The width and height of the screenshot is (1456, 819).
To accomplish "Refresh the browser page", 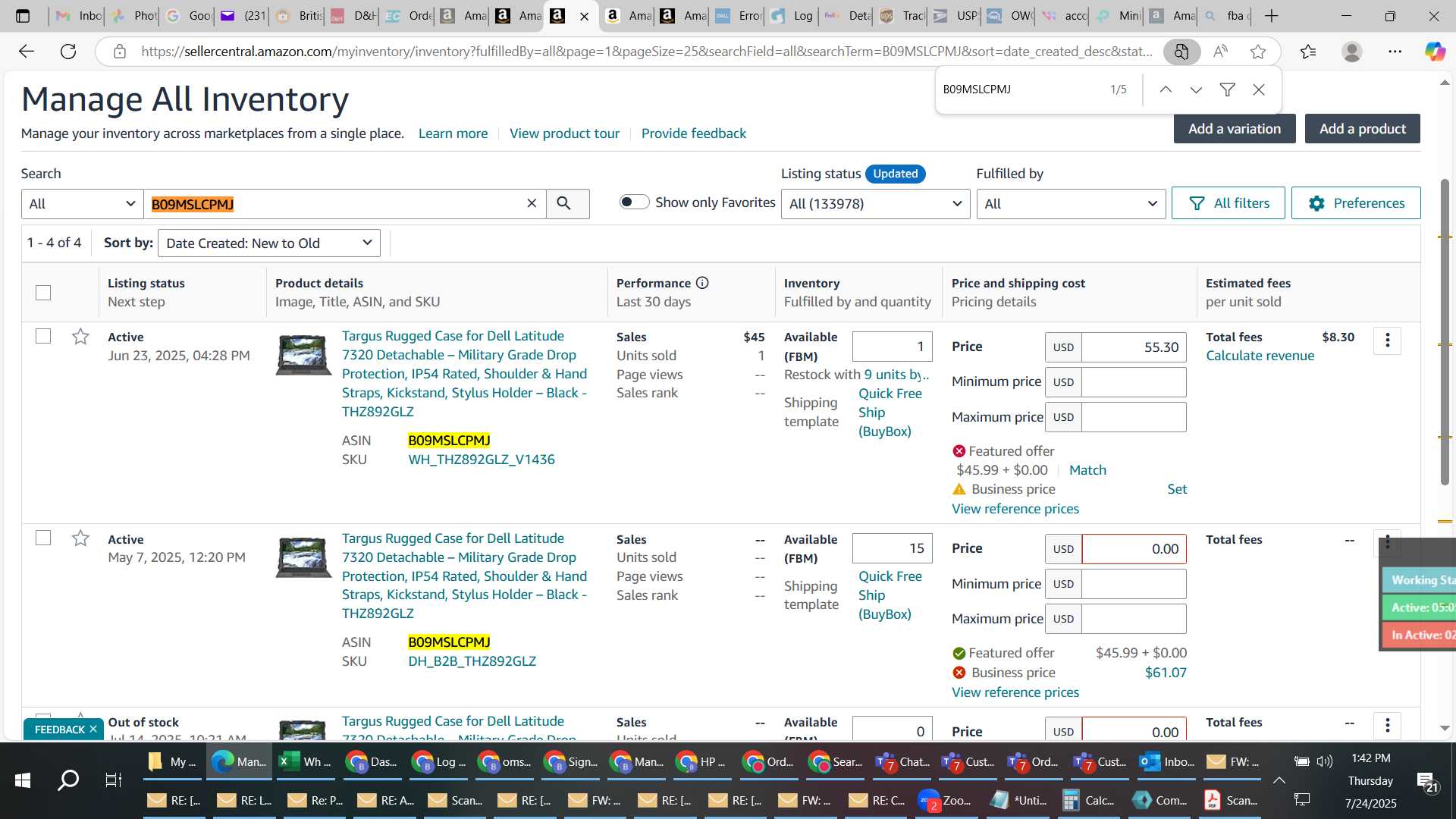I will pos(68,52).
